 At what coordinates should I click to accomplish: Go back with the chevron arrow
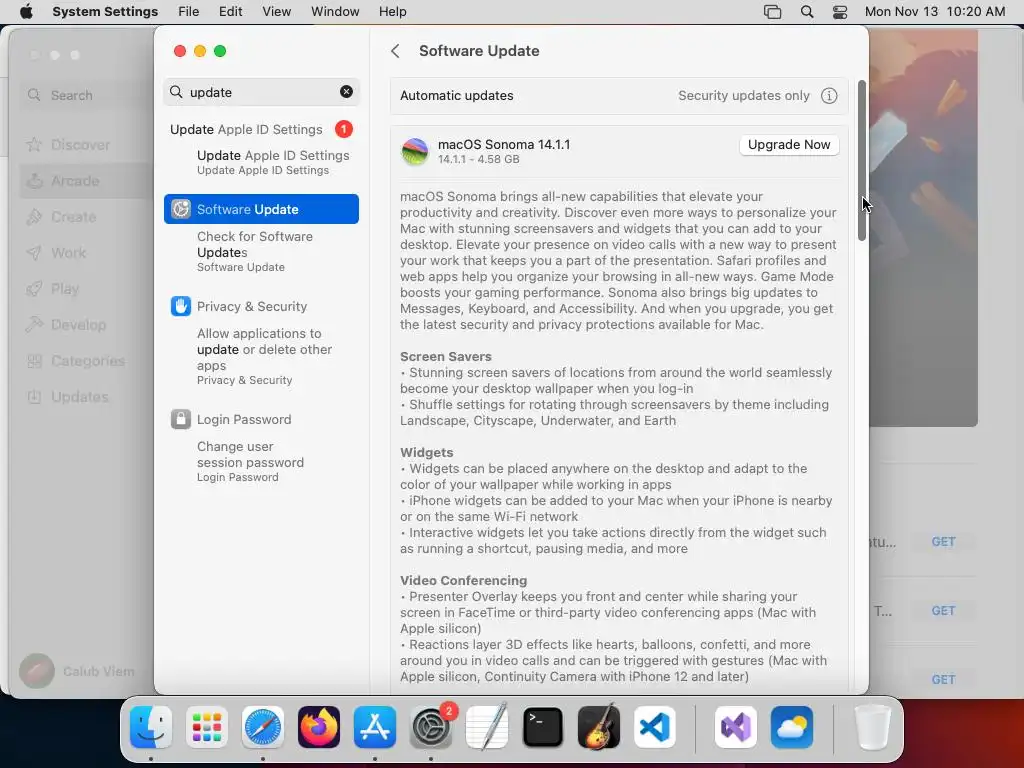coord(395,51)
